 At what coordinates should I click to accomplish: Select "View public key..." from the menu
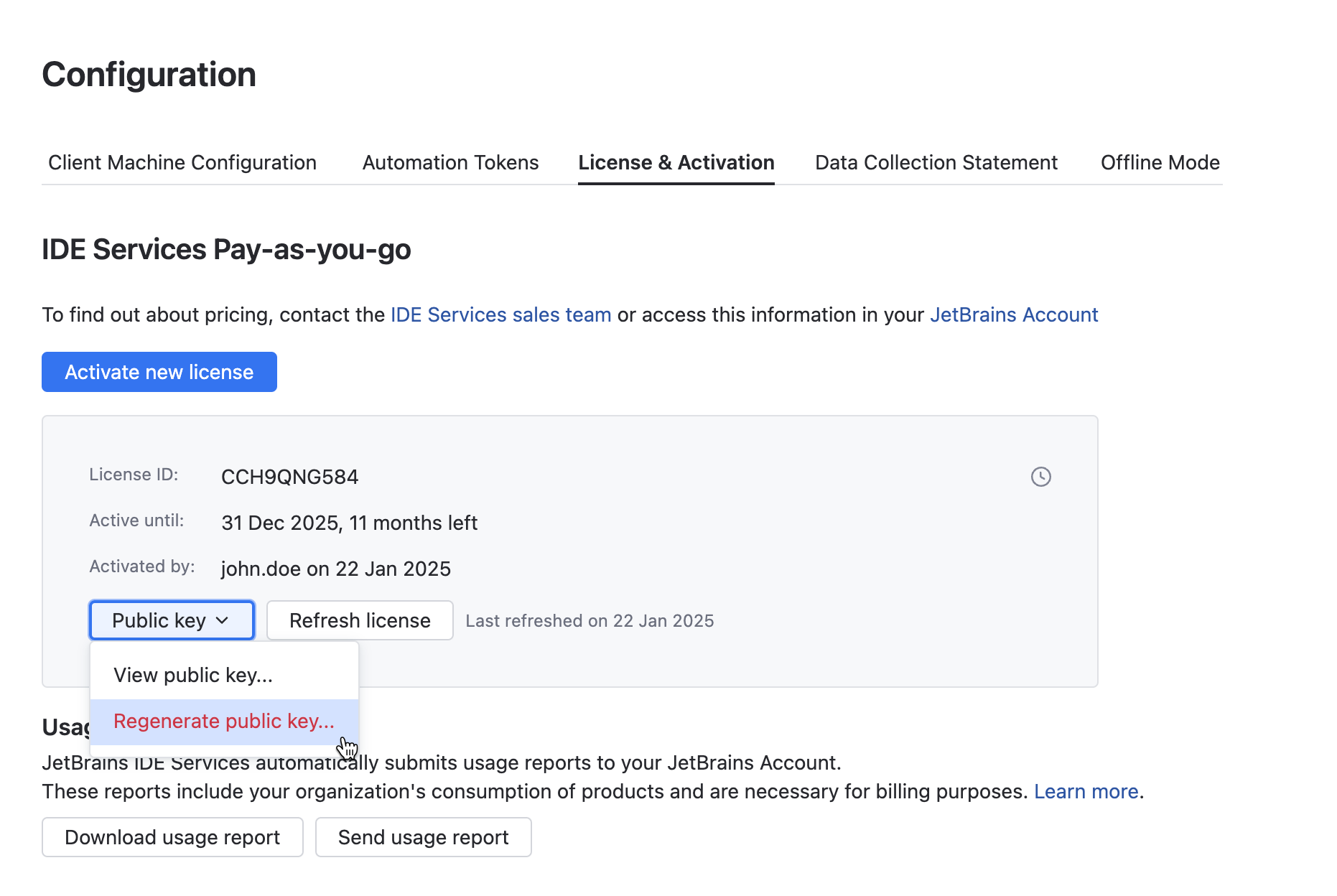pos(193,674)
